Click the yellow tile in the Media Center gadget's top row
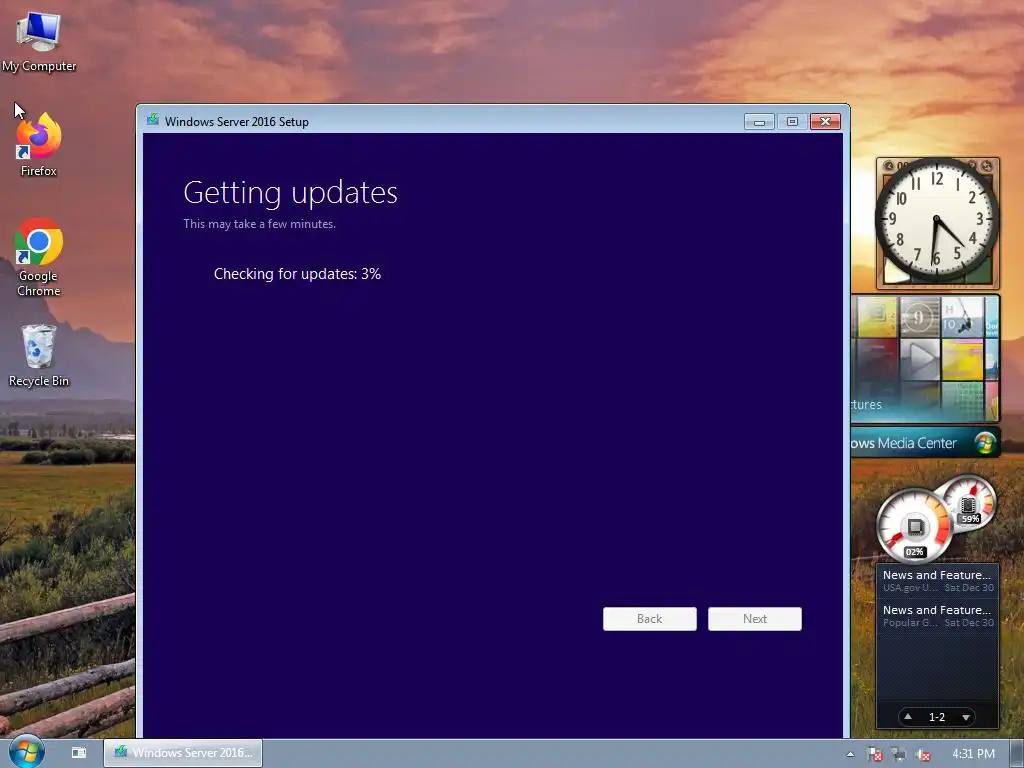 coord(877,317)
